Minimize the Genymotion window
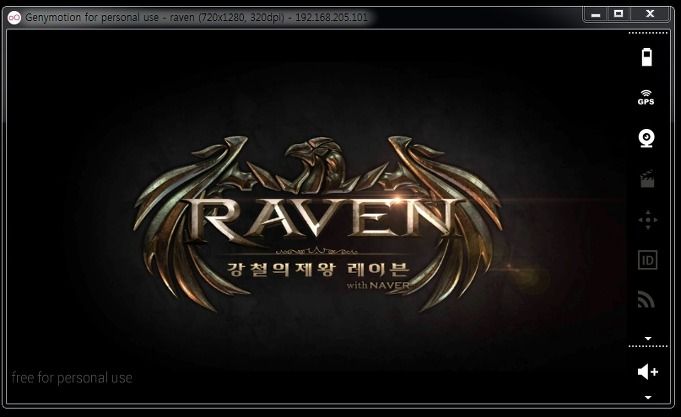The width and height of the screenshot is (681, 417). [x=596, y=14]
